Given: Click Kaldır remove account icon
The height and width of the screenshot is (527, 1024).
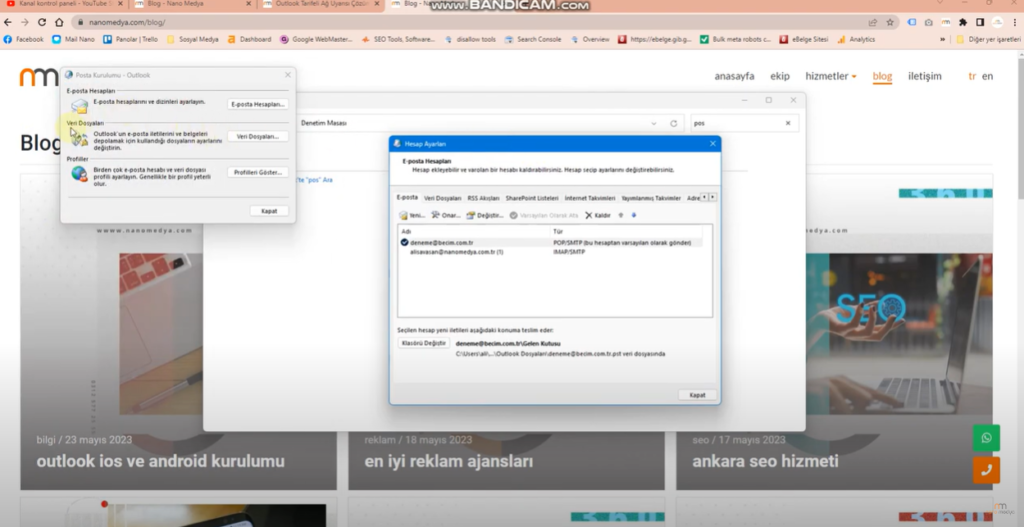Looking at the screenshot, I should [x=598, y=215].
